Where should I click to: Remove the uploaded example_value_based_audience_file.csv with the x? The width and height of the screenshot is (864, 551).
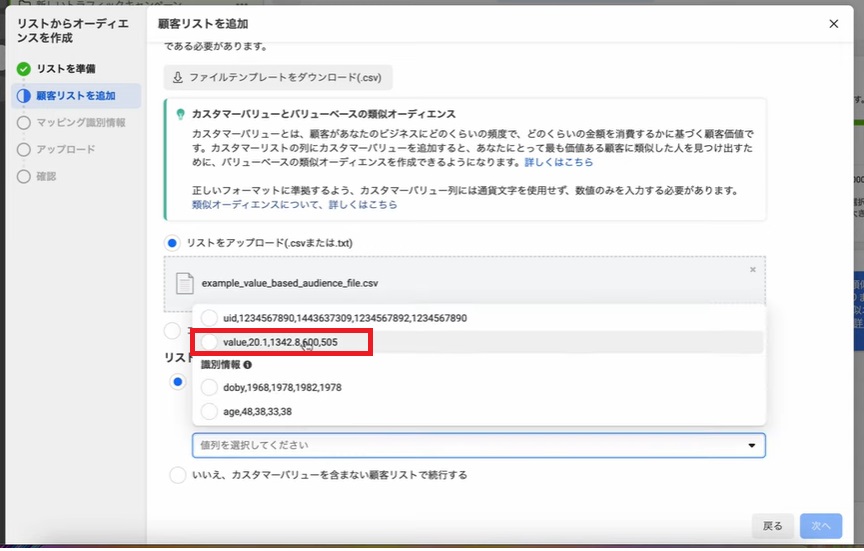pos(753,270)
